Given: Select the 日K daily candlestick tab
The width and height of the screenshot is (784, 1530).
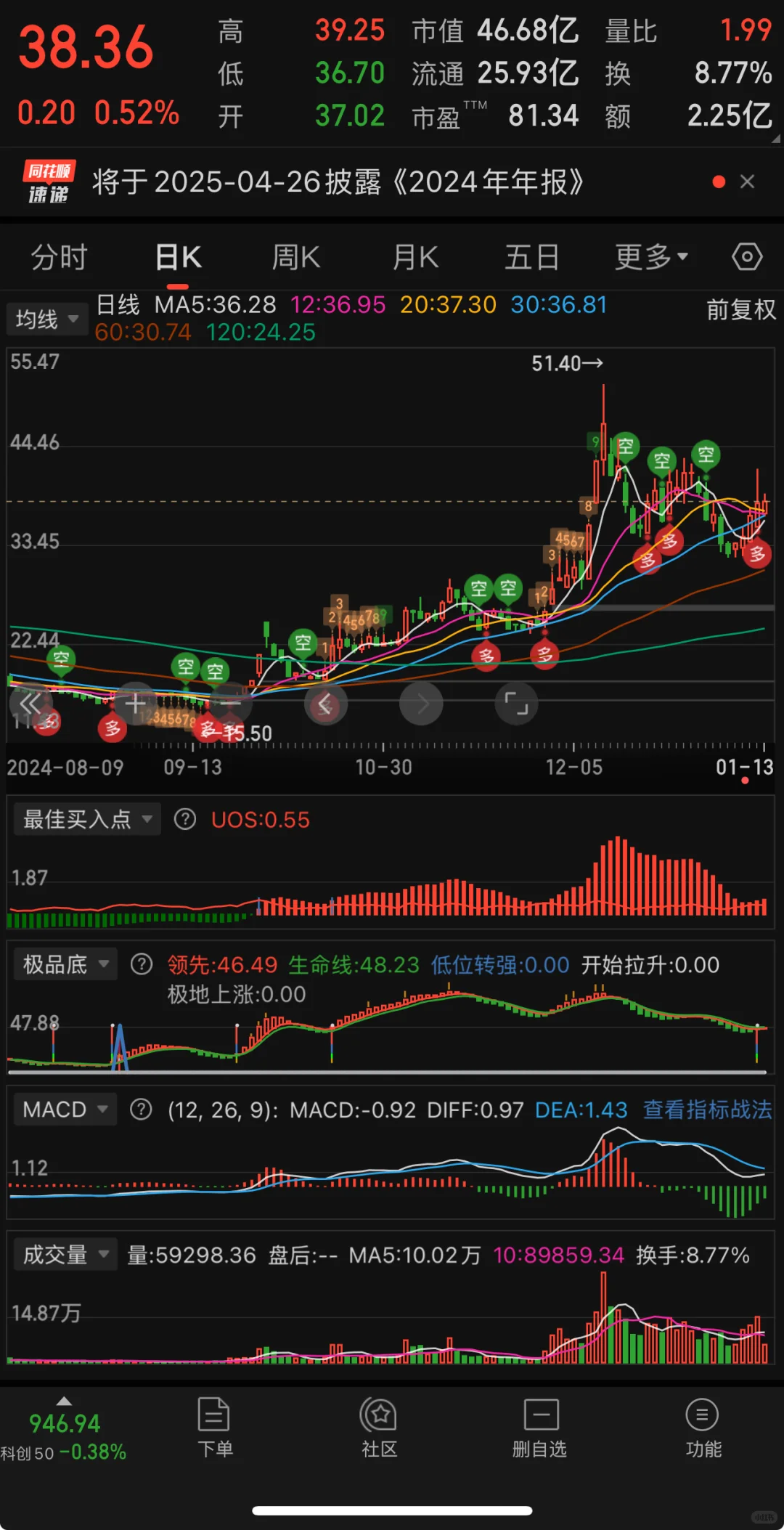Looking at the screenshot, I should [x=178, y=257].
